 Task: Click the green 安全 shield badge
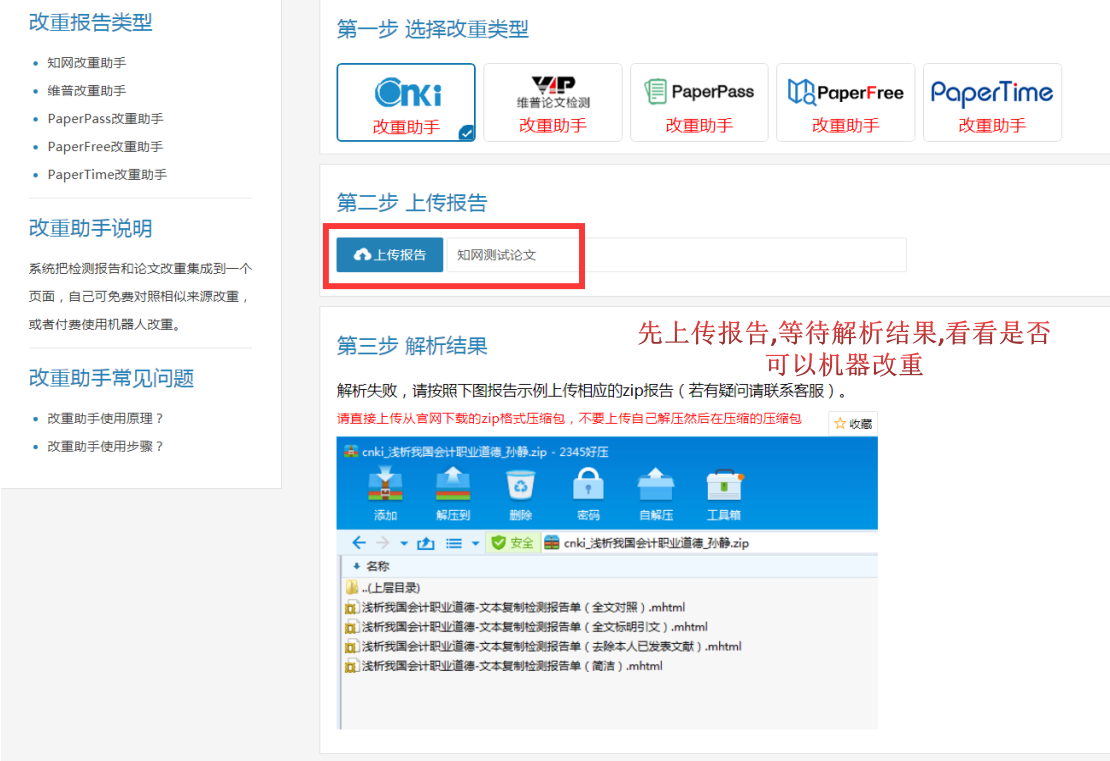[x=513, y=543]
